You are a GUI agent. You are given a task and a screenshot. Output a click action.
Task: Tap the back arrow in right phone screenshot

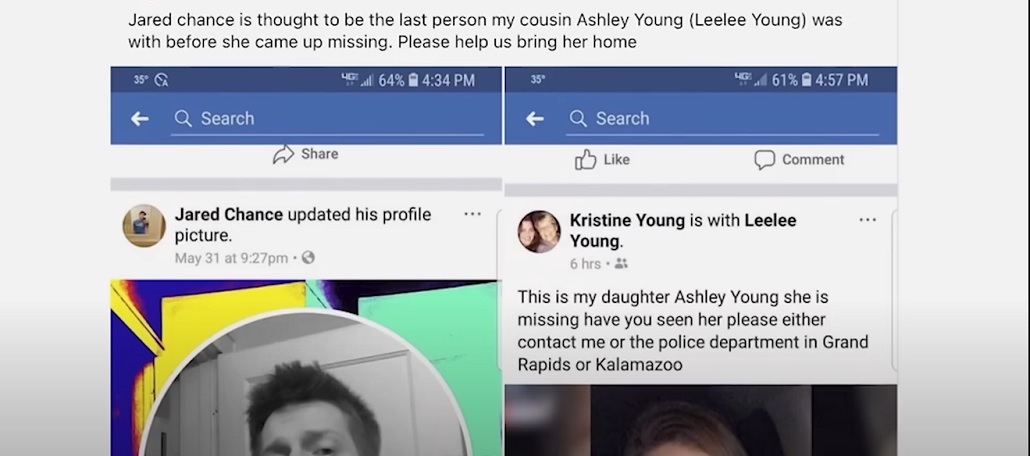coord(535,119)
